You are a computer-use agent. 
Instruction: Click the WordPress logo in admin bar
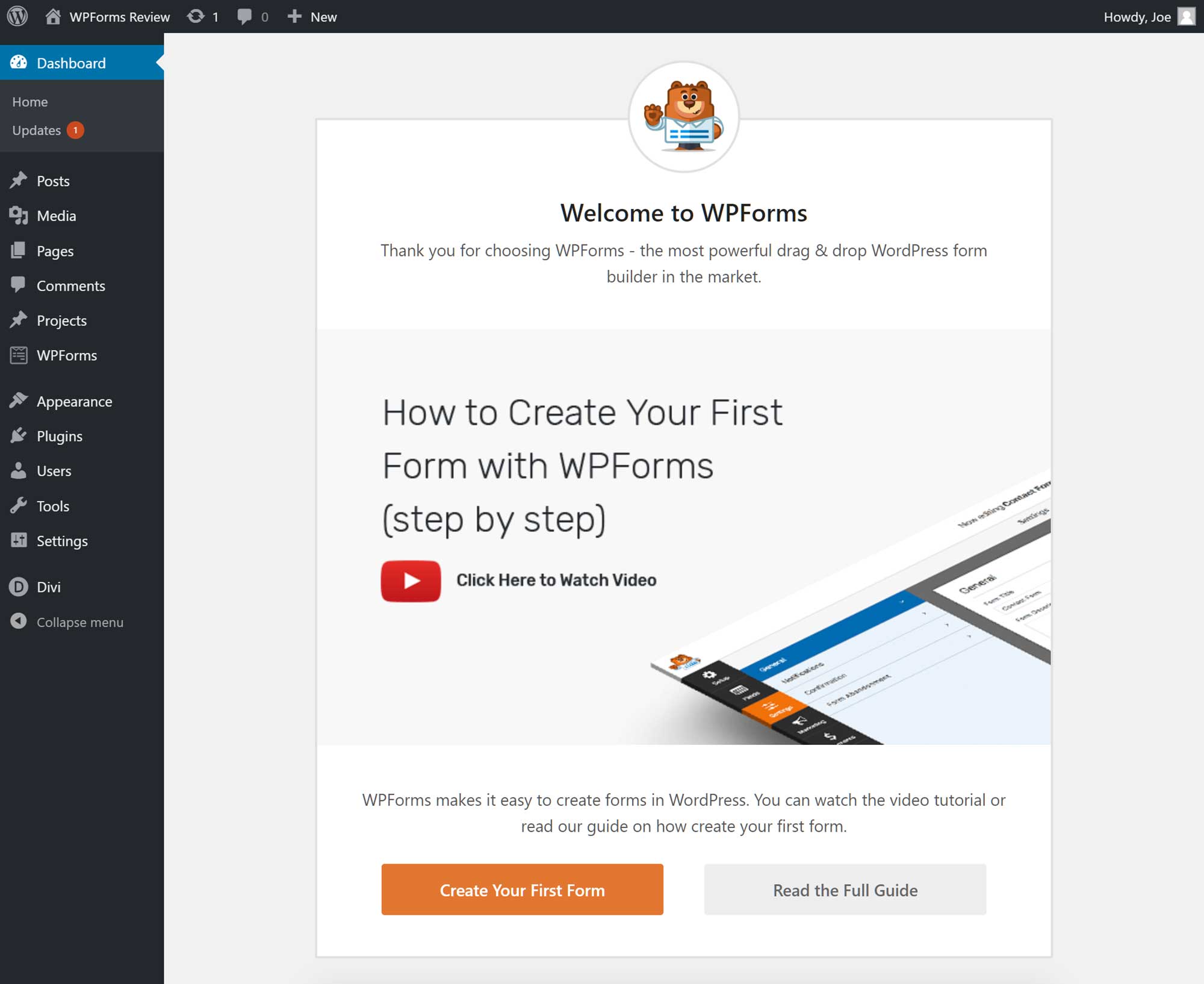click(17, 16)
